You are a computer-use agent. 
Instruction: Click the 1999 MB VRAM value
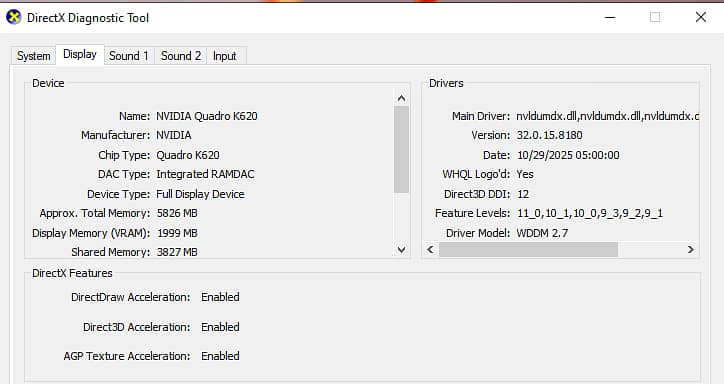[177, 233]
